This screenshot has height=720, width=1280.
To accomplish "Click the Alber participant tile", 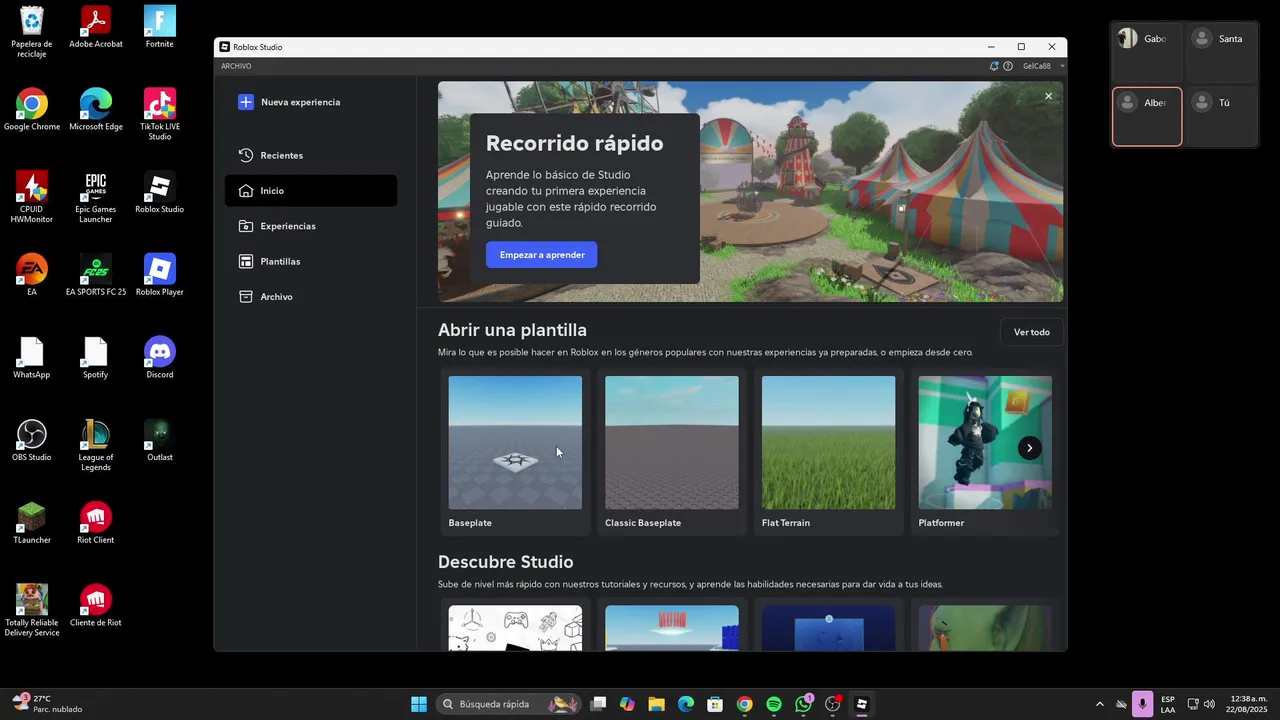I will point(1147,117).
